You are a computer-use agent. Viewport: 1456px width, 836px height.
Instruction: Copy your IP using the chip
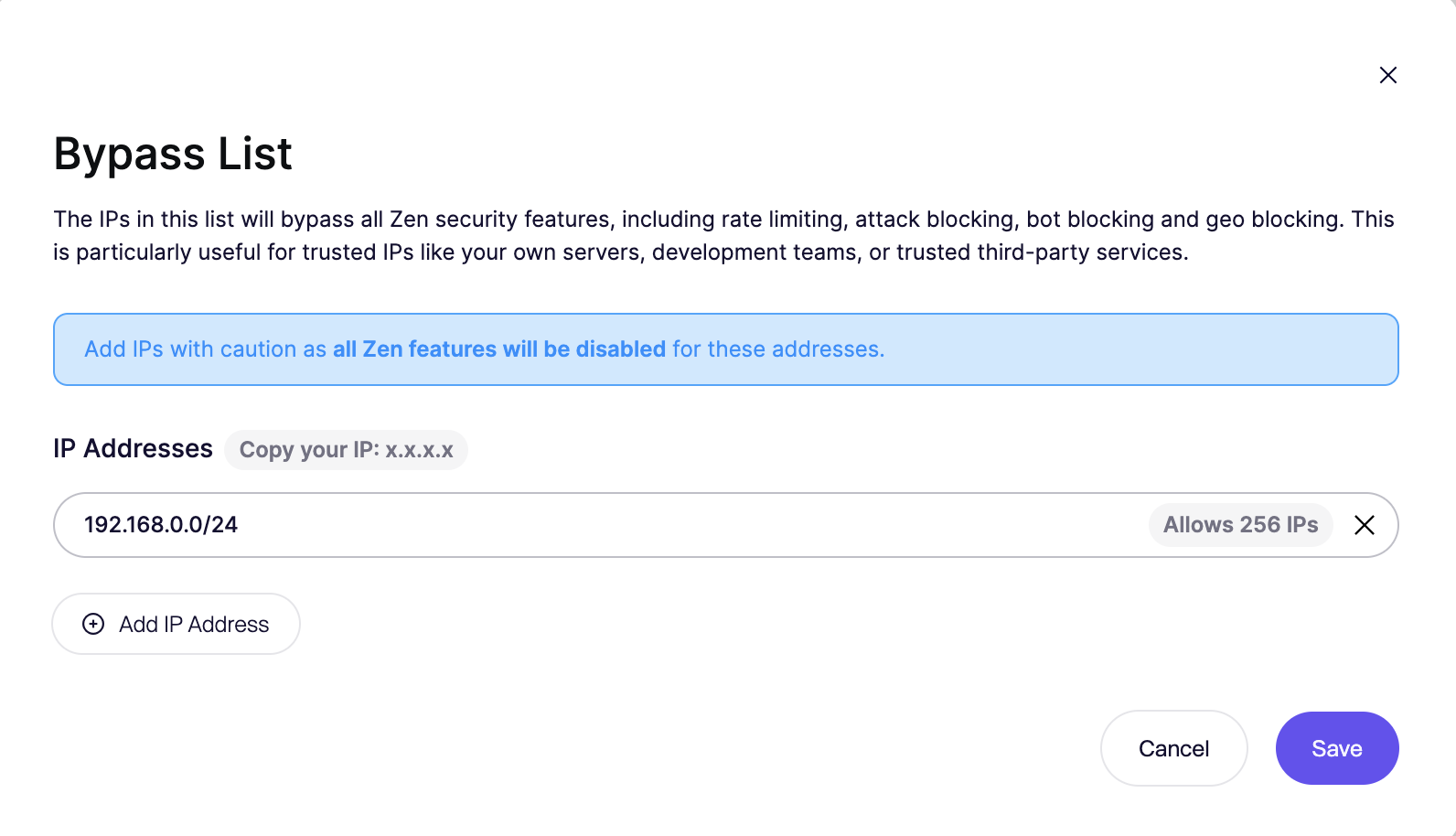(346, 450)
